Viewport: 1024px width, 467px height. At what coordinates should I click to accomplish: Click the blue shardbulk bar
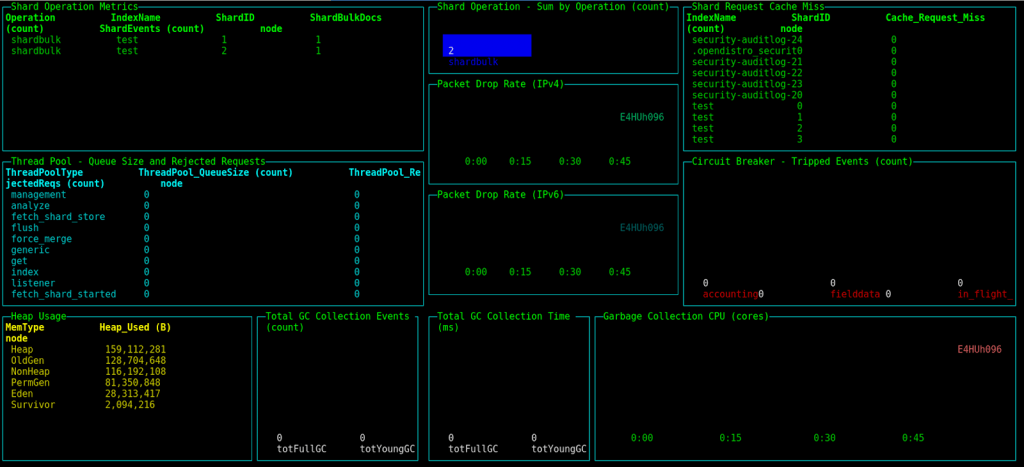coord(487,45)
